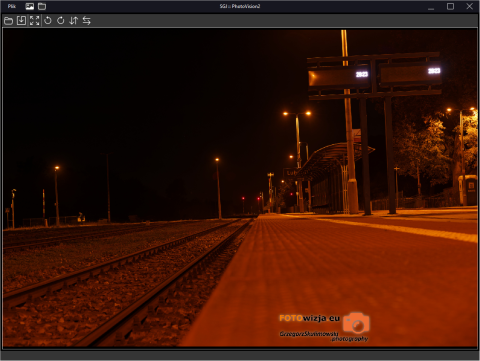The width and height of the screenshot is (480, 361).
Task: Switch to the image view tab icon
Action: coord(30,6)
